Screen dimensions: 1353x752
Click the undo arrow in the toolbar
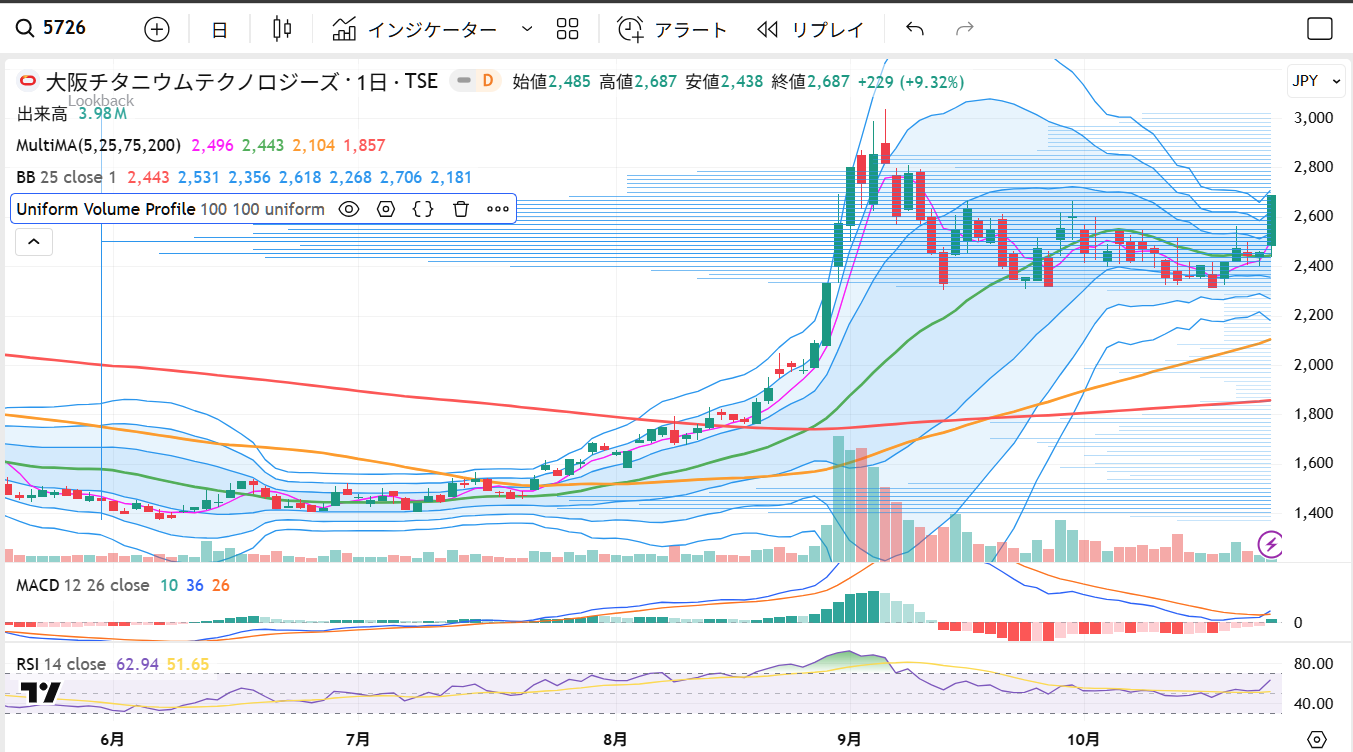coord(914,29)
